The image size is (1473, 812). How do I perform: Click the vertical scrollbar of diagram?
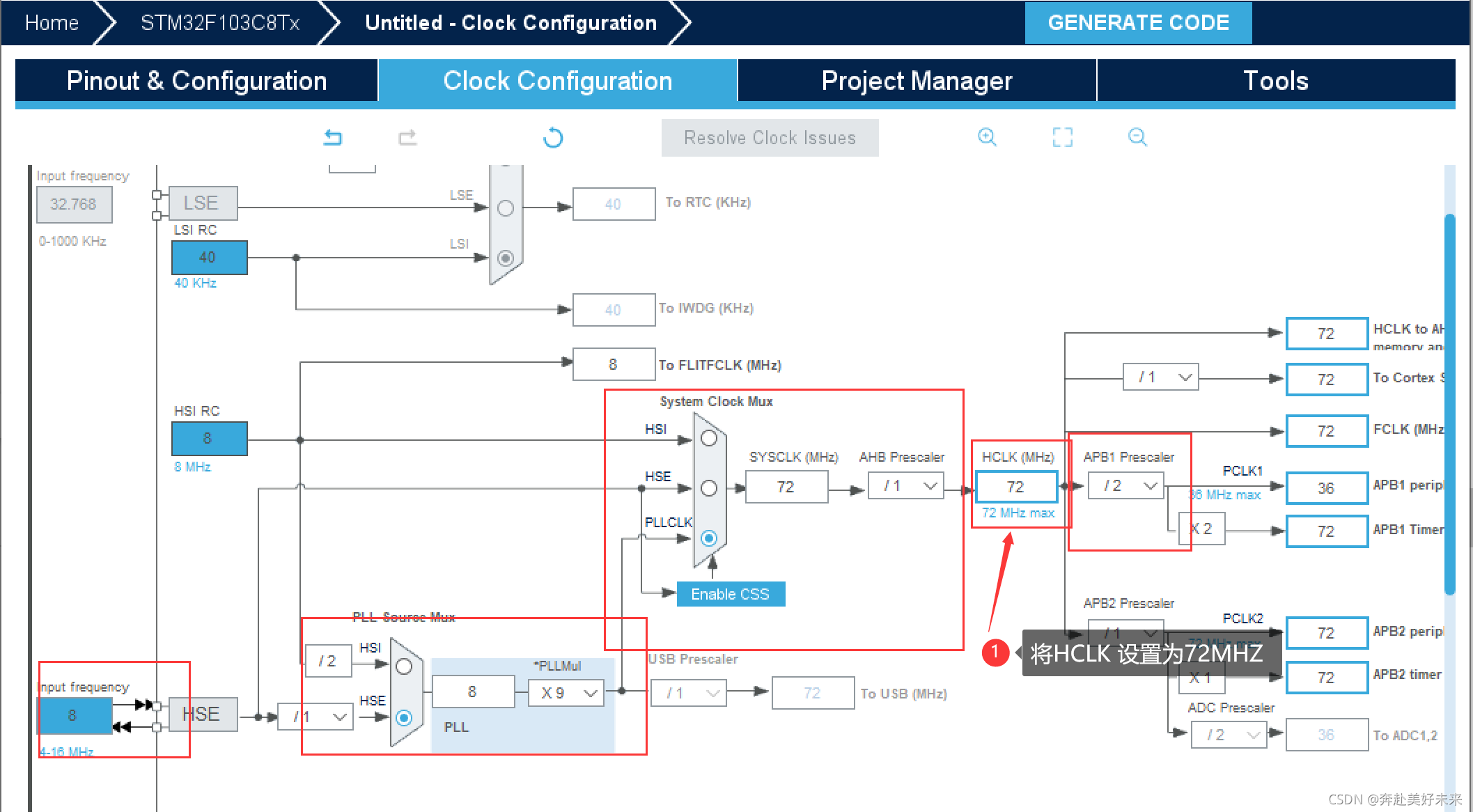point(1450,404)
